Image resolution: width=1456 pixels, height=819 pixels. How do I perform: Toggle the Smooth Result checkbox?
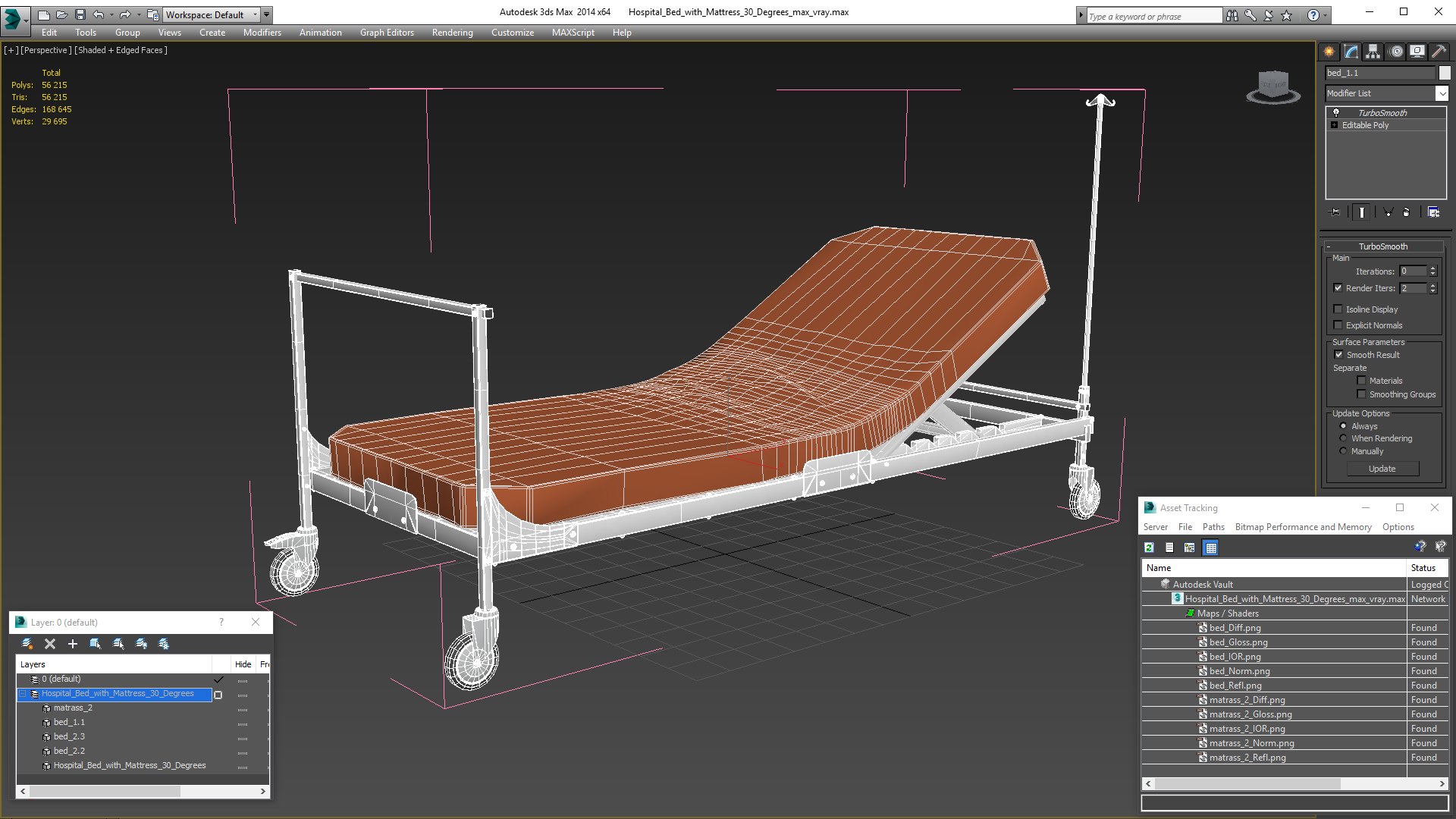(1338, 355)
